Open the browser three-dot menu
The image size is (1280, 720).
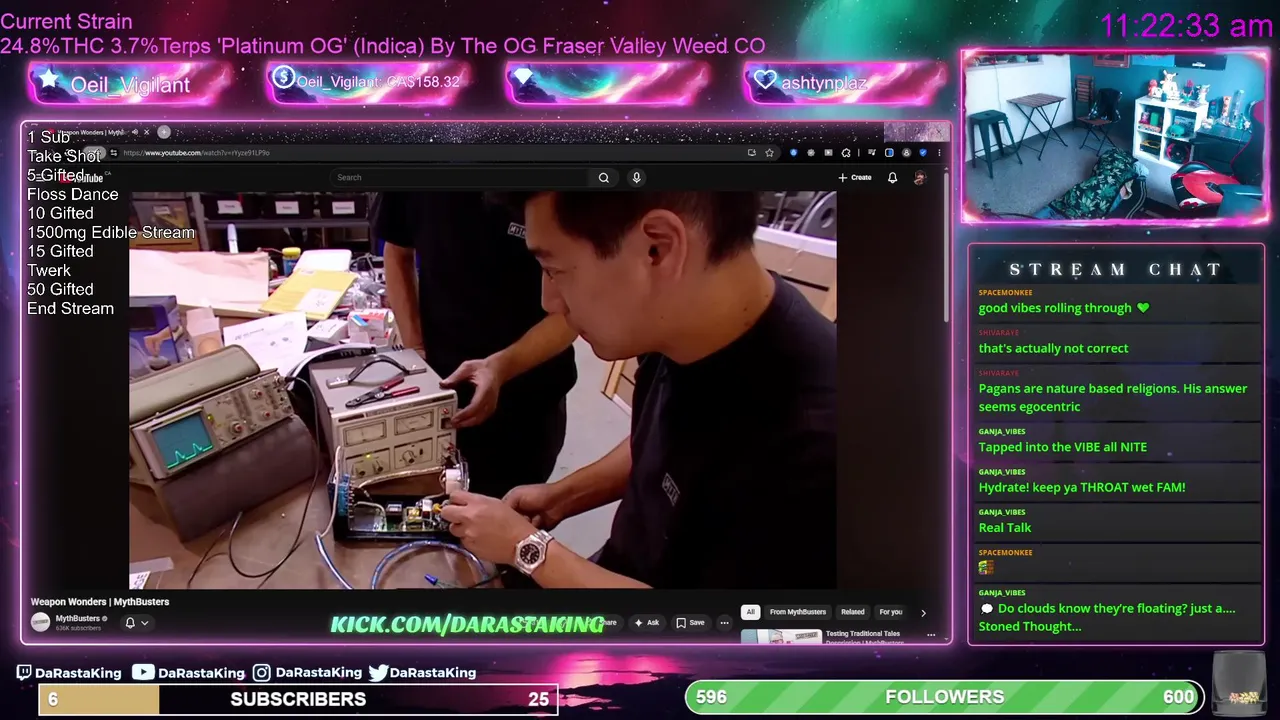(939, 153)
